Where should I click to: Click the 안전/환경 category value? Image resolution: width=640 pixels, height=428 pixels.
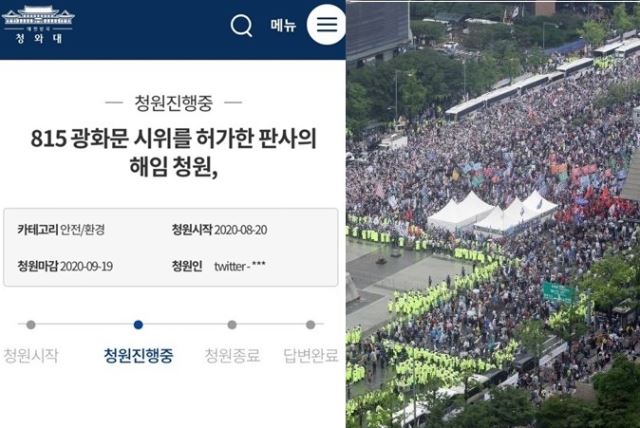point(82,230)
